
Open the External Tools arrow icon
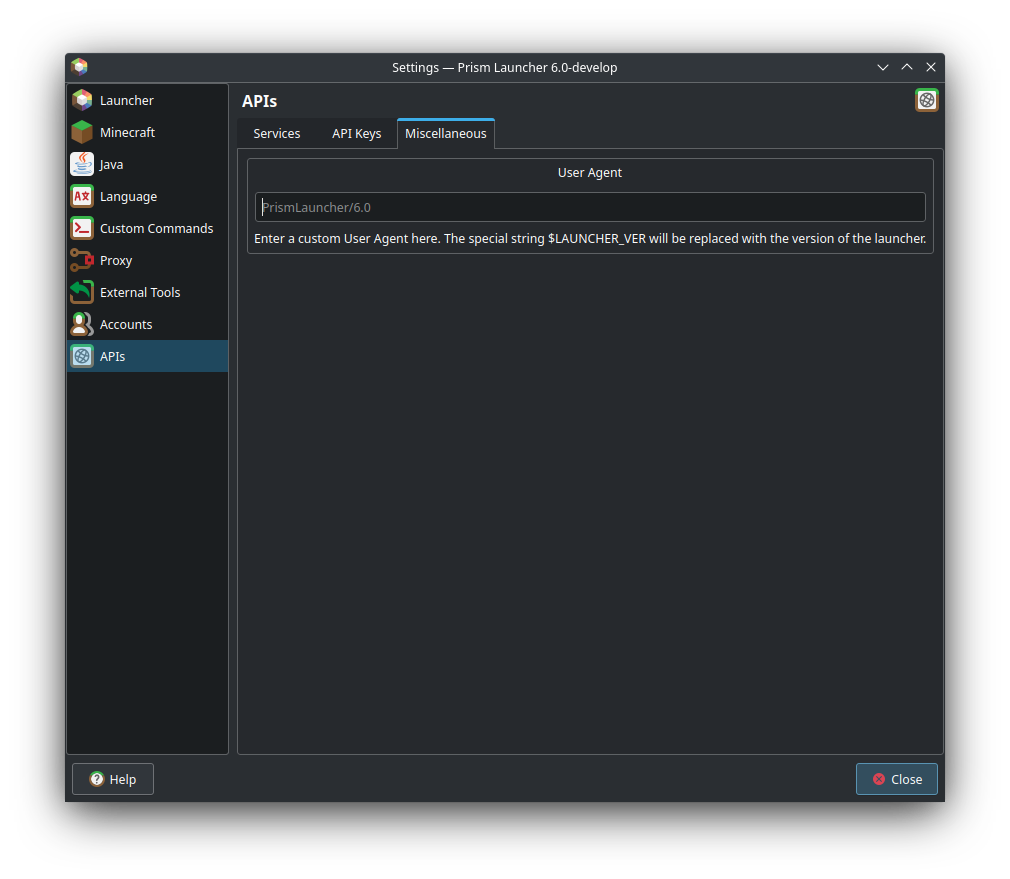pos(82,292)
